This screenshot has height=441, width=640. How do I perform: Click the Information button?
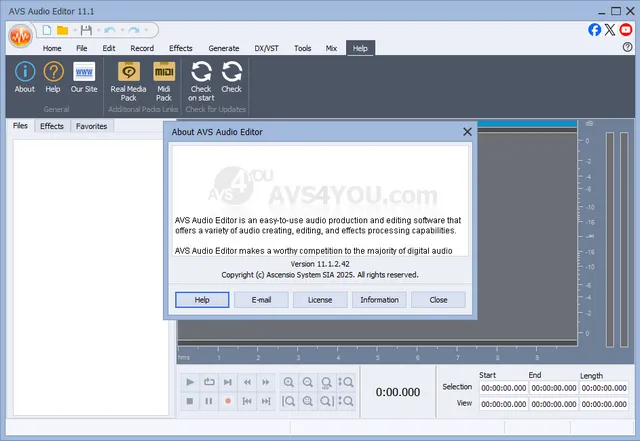click(x=379, y=300)
